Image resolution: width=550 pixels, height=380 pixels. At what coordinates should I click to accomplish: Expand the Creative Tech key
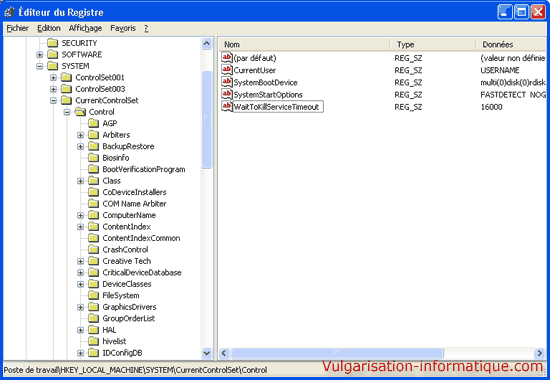(81, 261)
